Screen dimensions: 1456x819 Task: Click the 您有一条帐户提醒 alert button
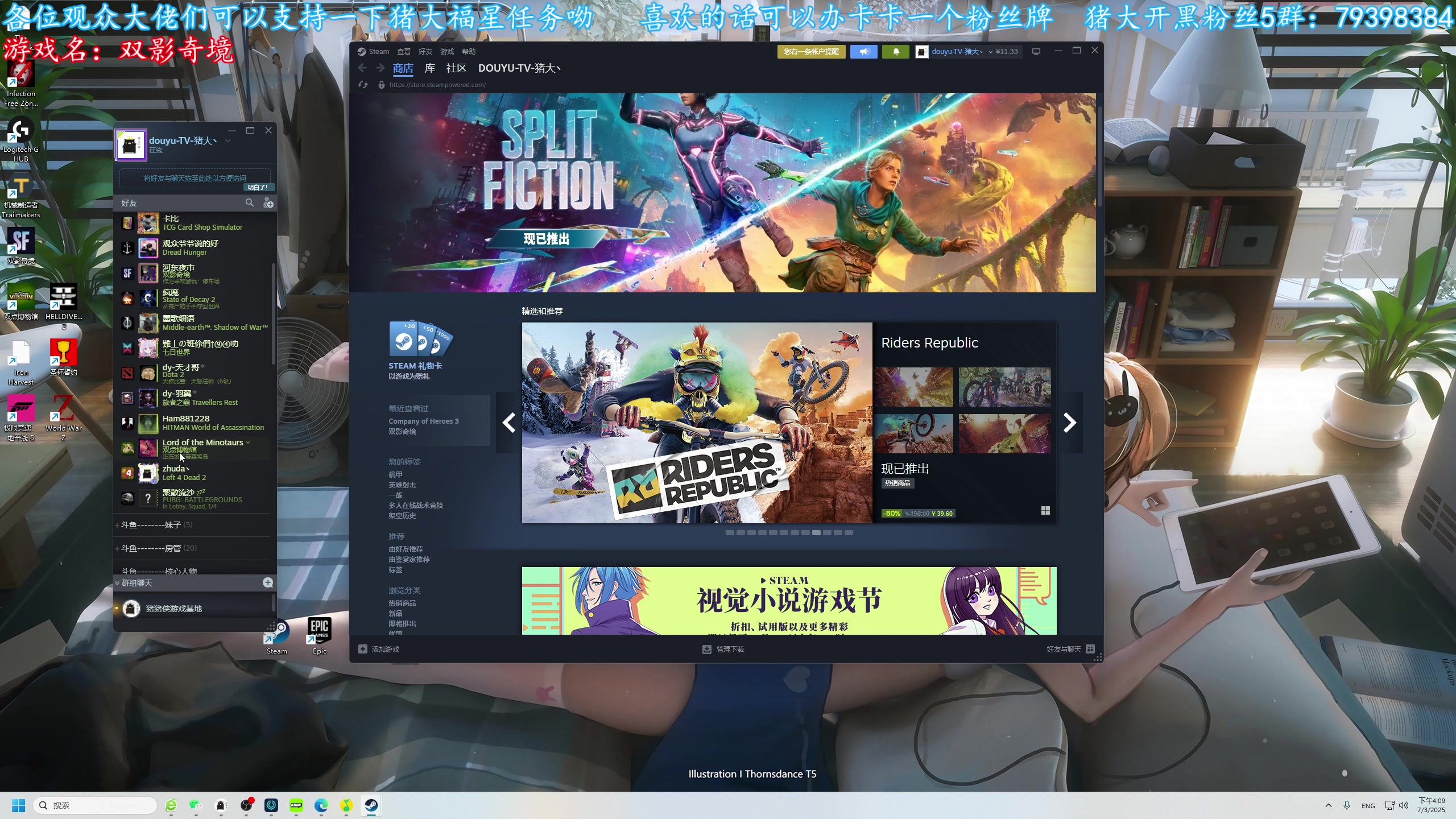(x=811, y=51)
